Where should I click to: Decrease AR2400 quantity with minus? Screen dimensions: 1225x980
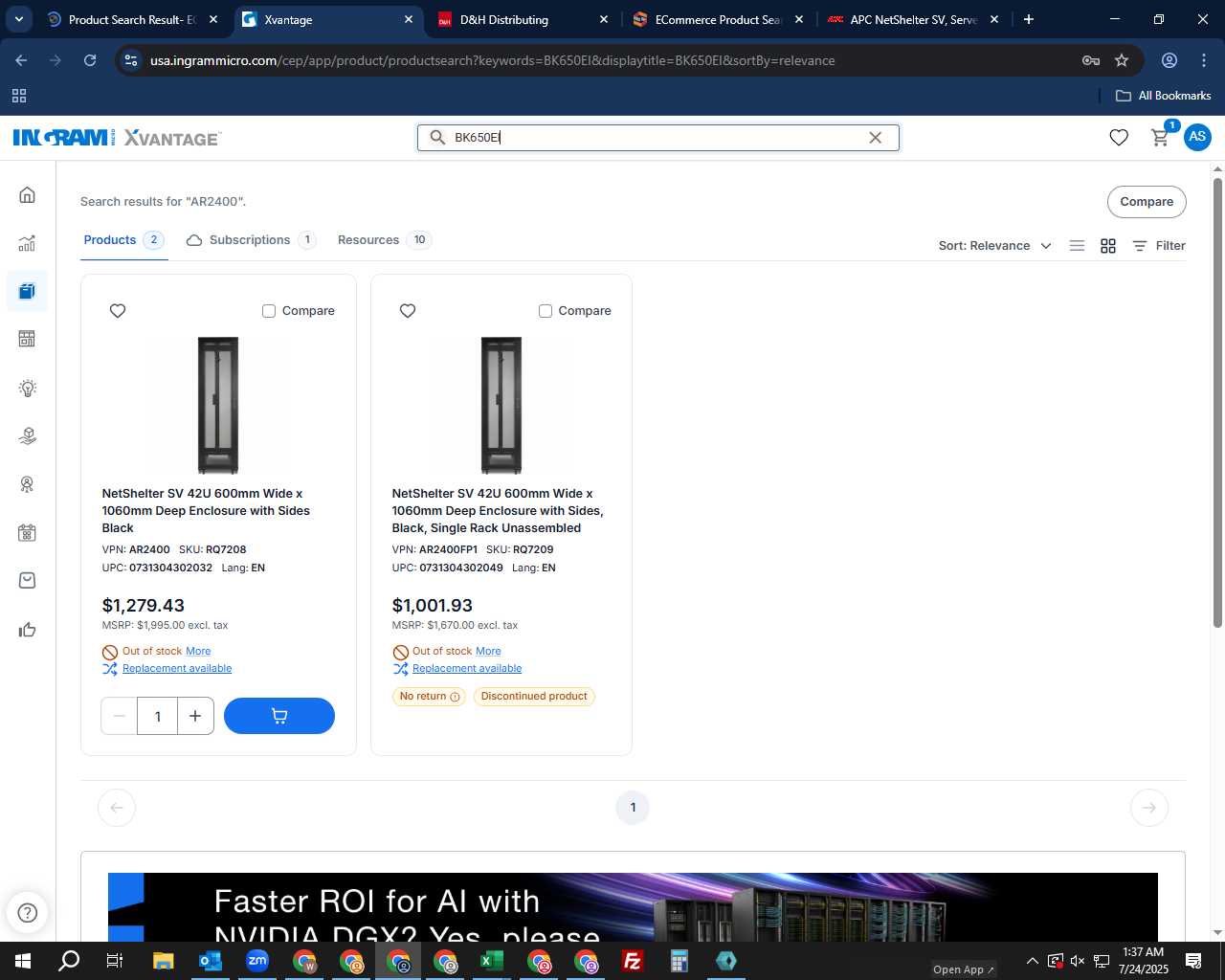coord(120,716)
